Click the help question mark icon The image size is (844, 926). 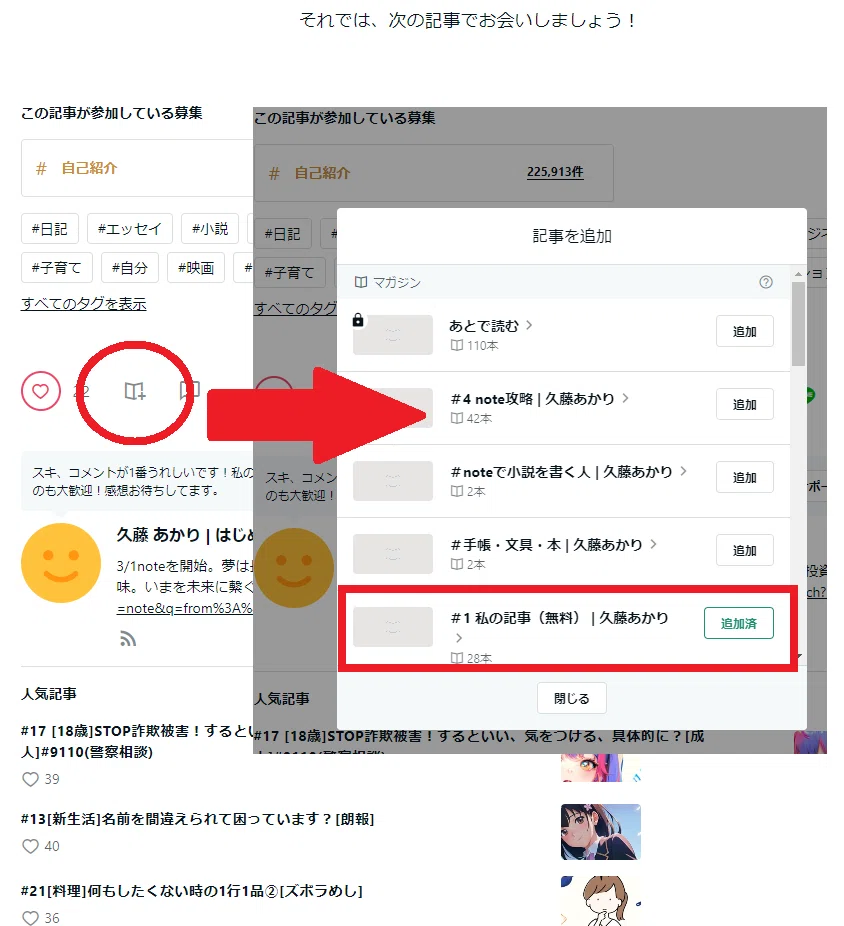765,282
